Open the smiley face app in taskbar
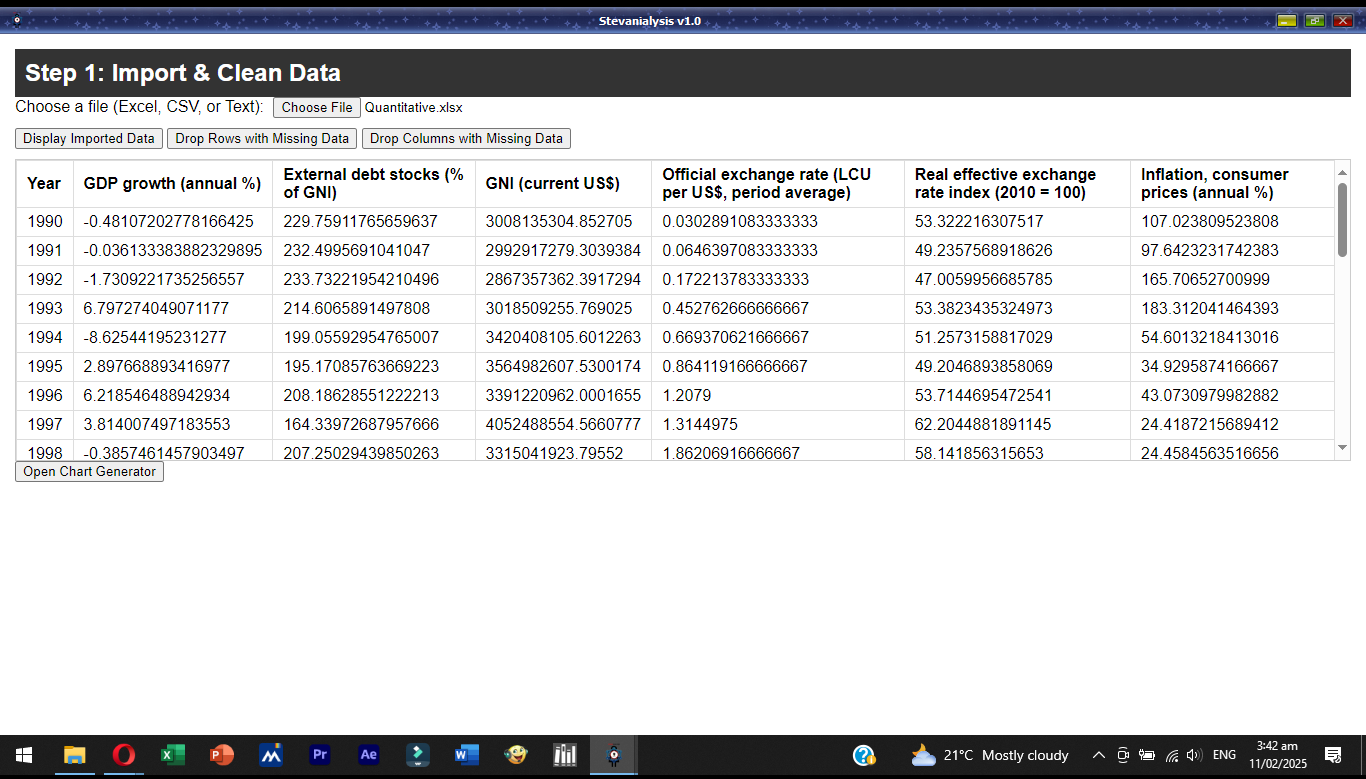The image size is (1366, 779). click(x=516, y=755)
